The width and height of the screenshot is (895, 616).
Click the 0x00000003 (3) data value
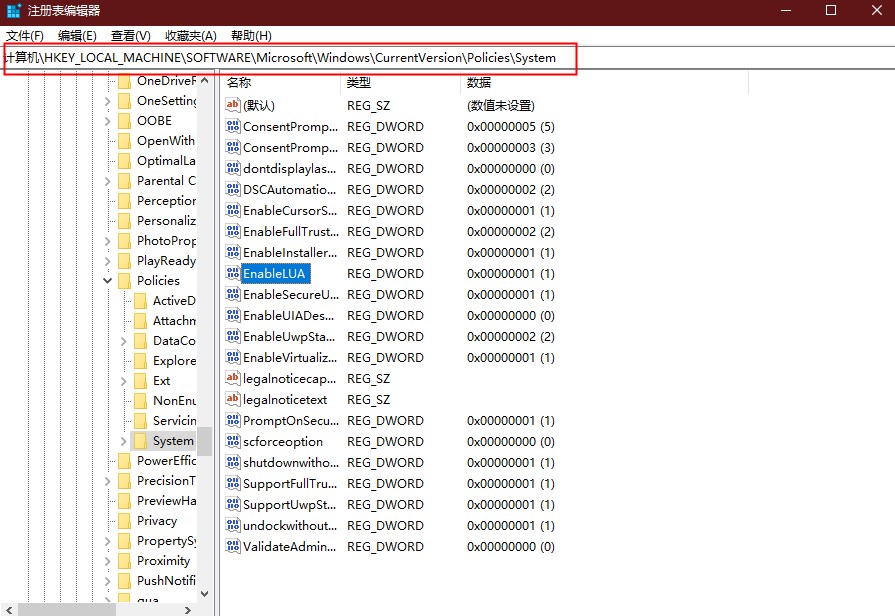pos(510,148)
